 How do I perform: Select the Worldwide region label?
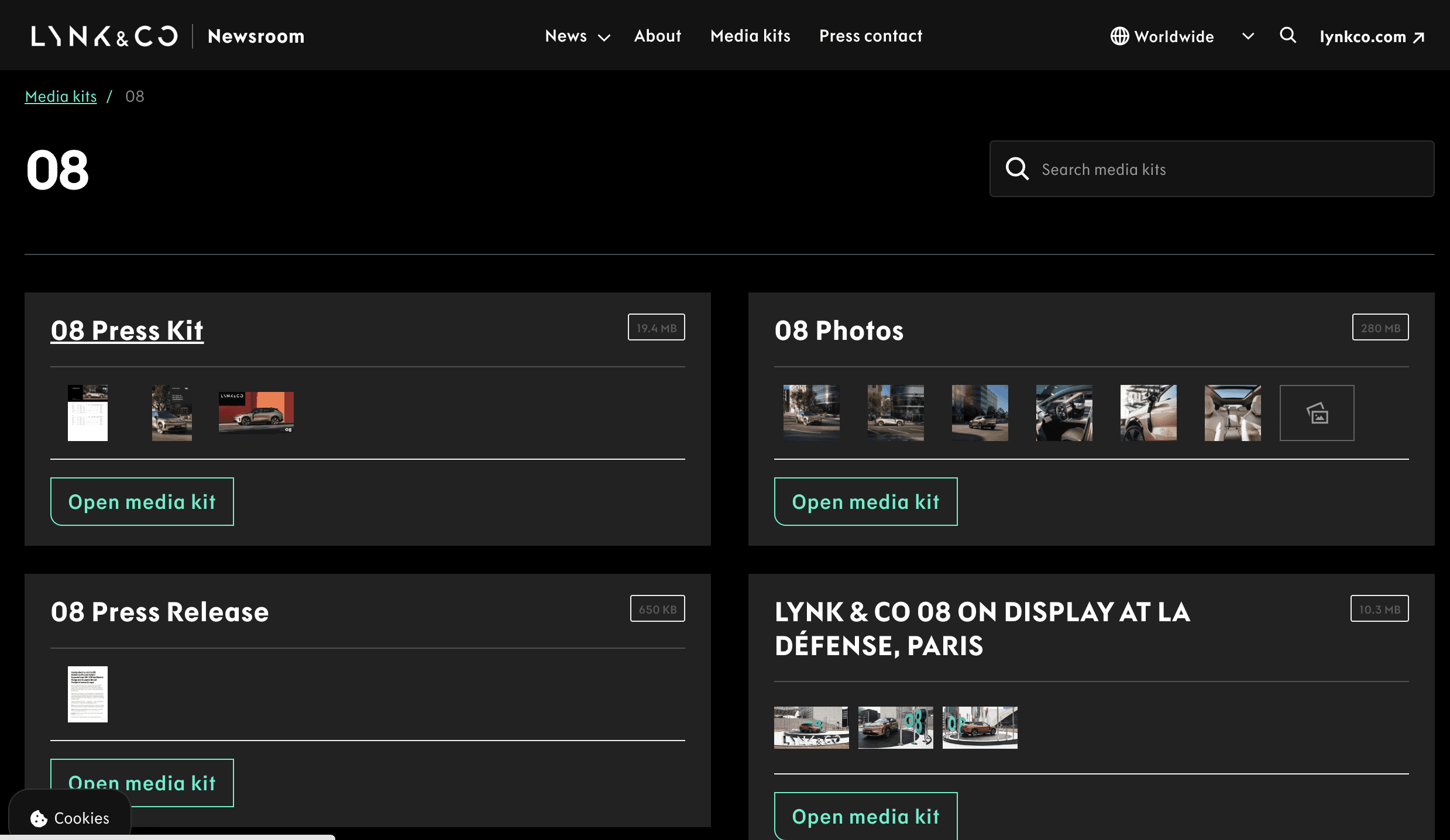coord(1174,37)
